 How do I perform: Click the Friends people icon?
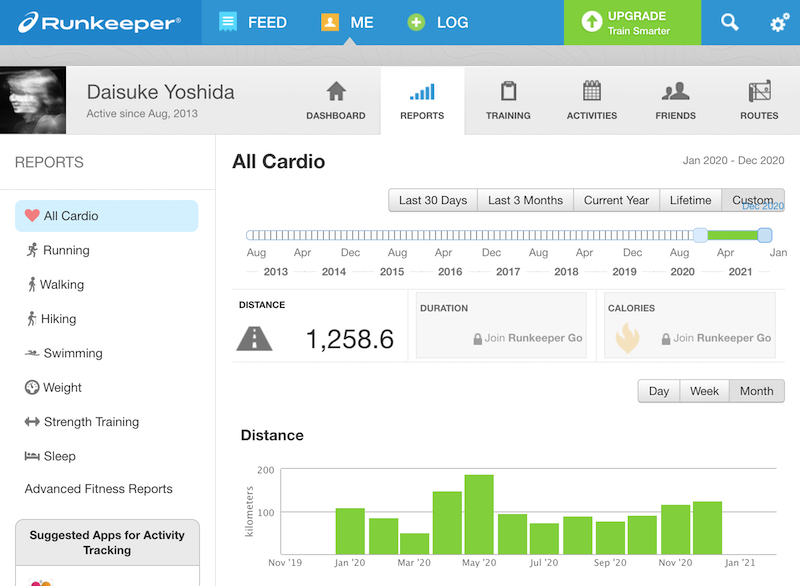[676, 91]
